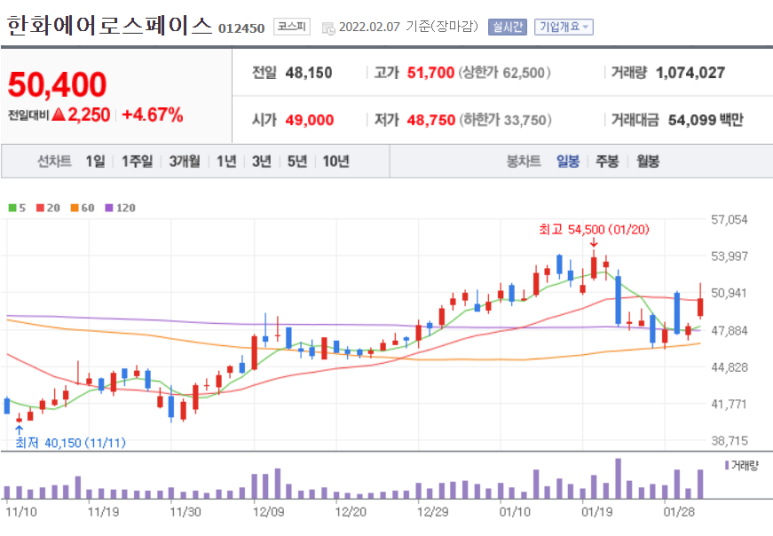Viewport: 773px width, 536px height.
Task: Click the 저가 value 48,750
Action: click(x=431, y=120)
